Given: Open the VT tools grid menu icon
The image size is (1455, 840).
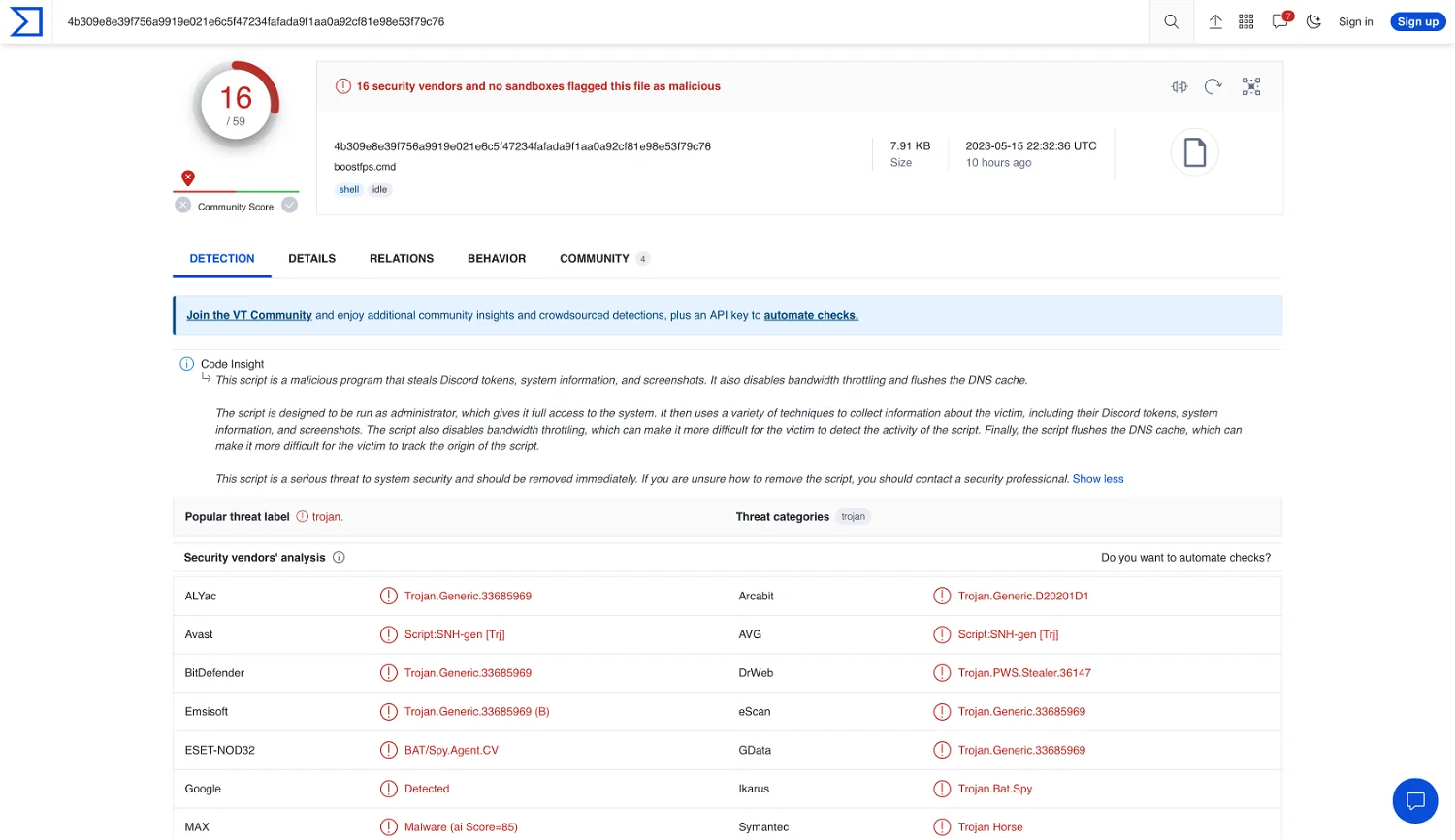Looking at the screenshot, I should pos(1245,20).
